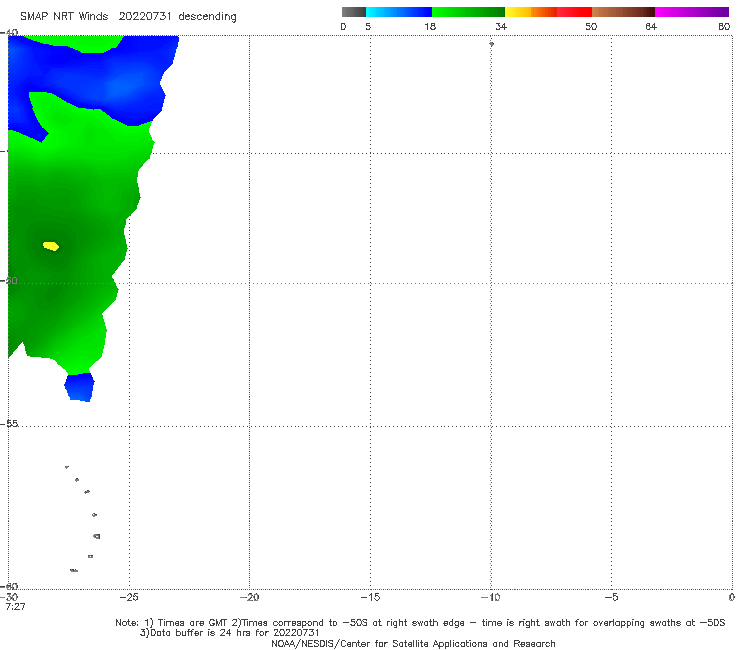Screen dimensions: 740x650
Task: Click the 'Note: 1) Times are GMT' text line
Action: click(420, 623)
